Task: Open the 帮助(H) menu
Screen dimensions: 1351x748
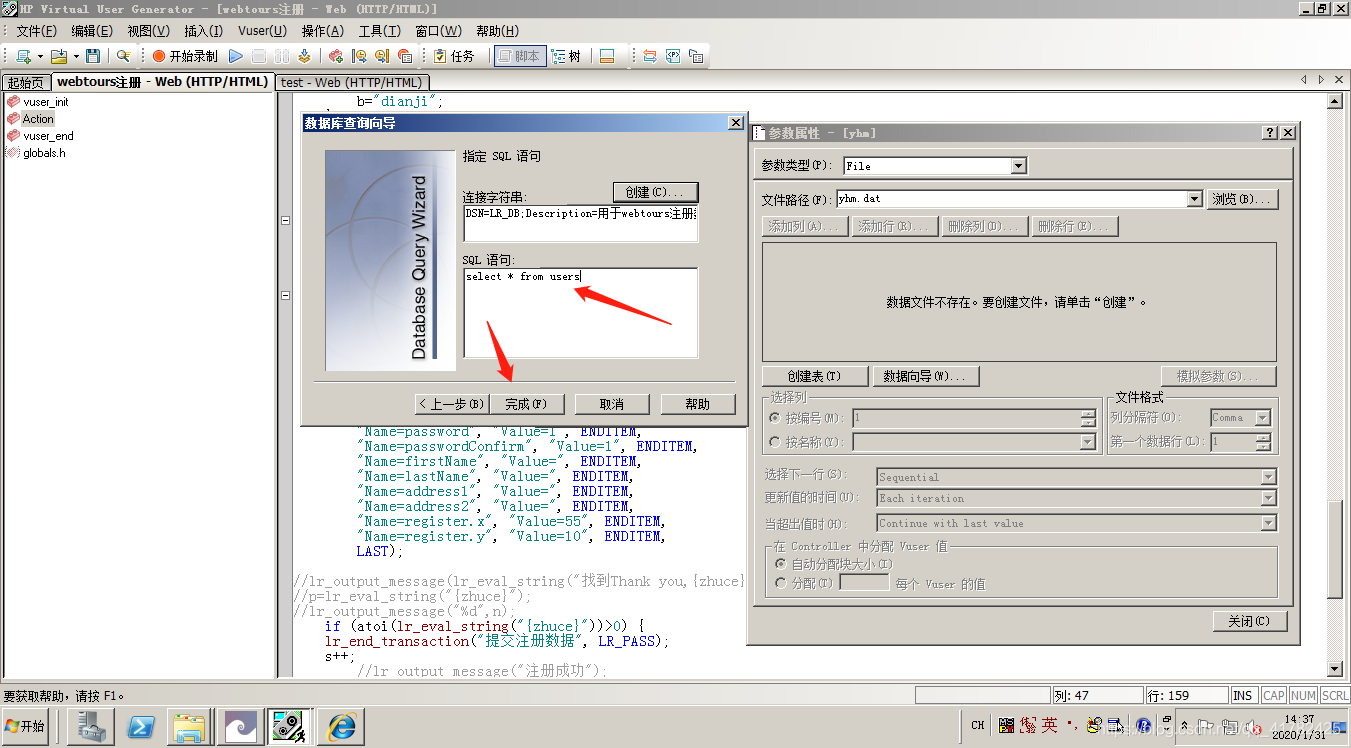Action: (498, 31)
